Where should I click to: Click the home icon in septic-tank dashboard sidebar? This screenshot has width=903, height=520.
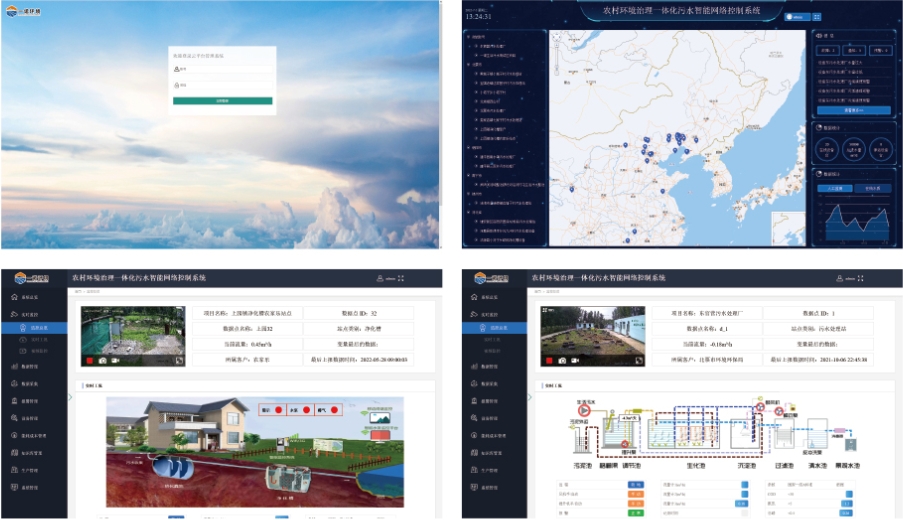pos(12,298)
